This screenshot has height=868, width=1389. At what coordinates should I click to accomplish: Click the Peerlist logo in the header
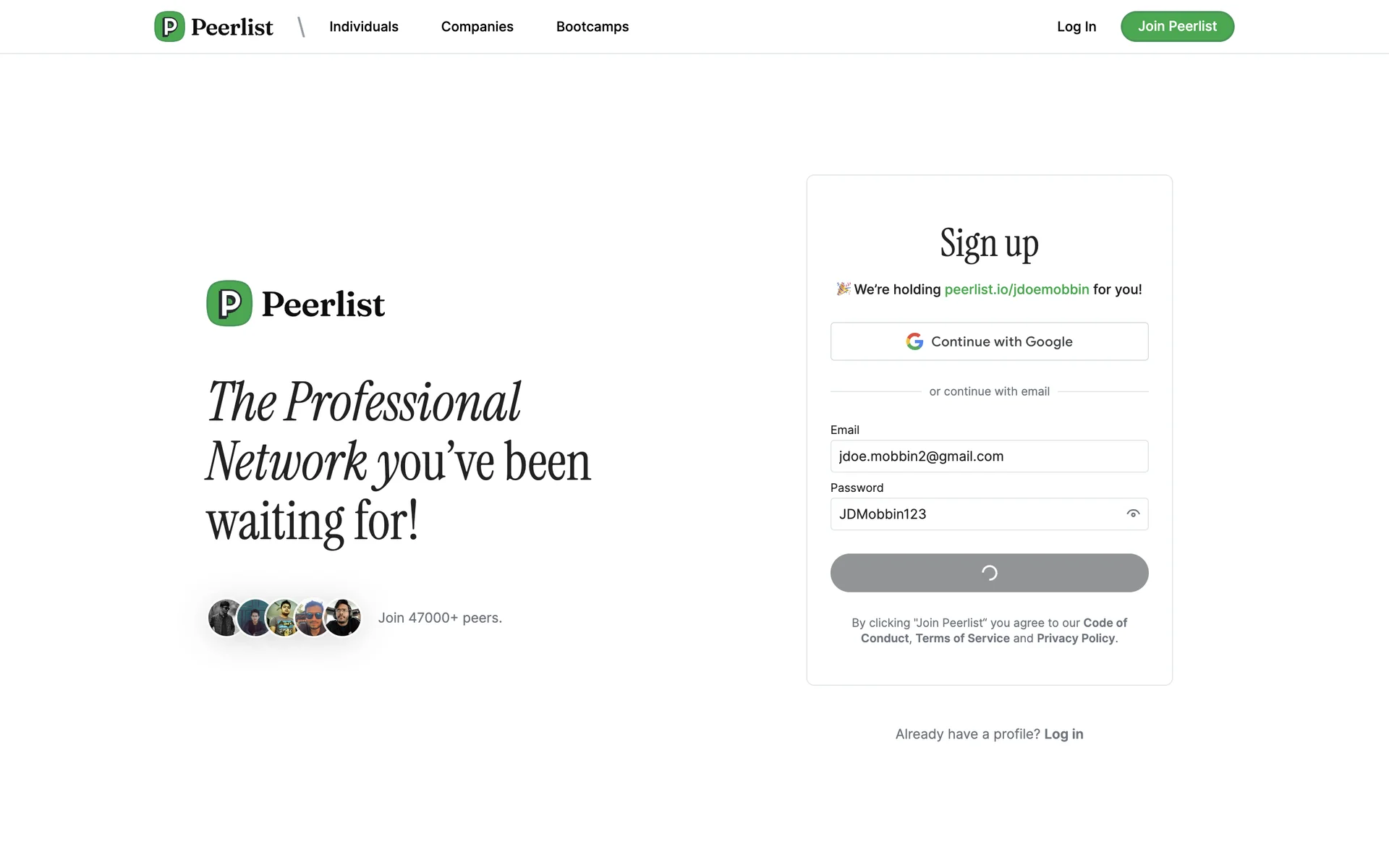tap(213, 27)
